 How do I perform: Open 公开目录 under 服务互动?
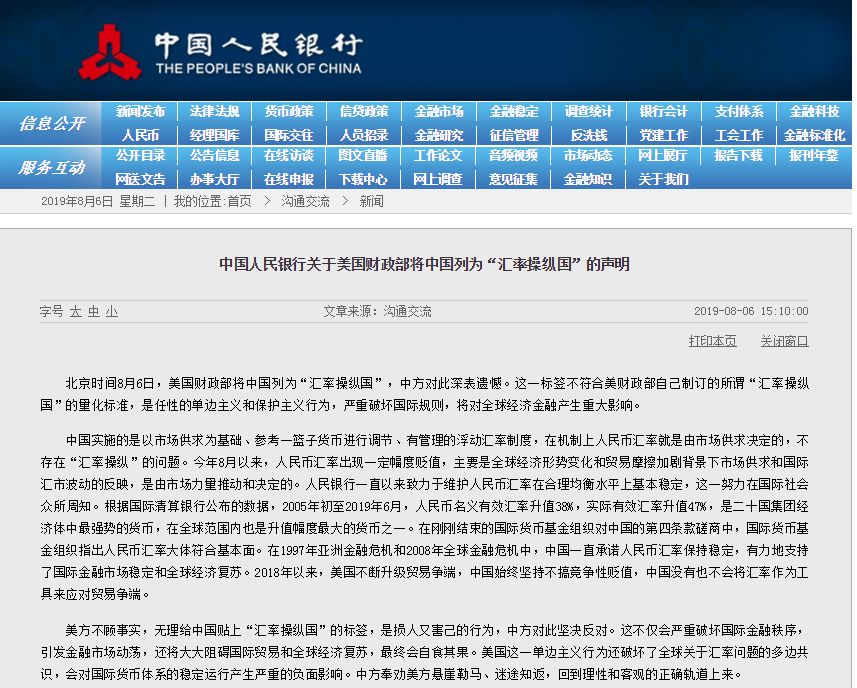(140, 156)
